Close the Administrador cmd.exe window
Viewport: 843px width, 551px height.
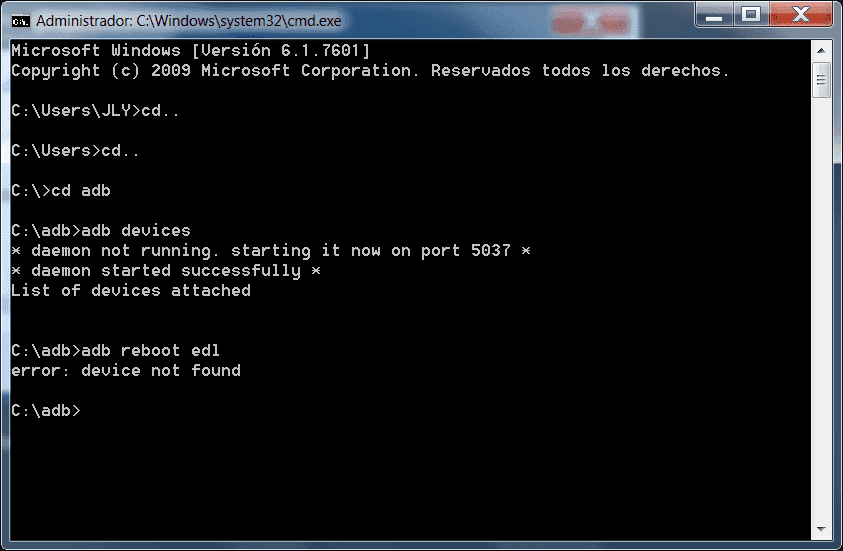click(801, 15)
